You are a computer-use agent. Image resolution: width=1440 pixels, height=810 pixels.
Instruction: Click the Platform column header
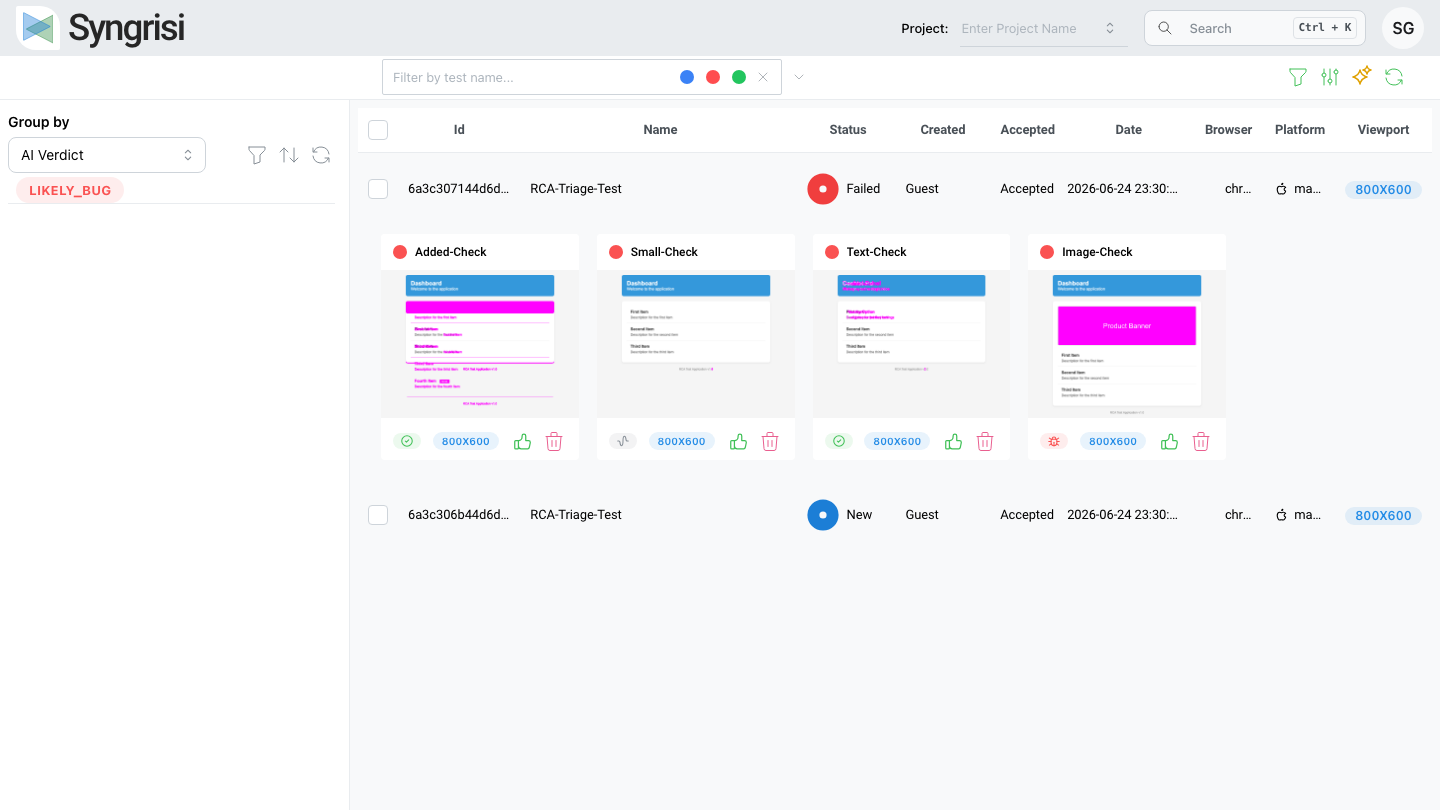click(1300, 130)
